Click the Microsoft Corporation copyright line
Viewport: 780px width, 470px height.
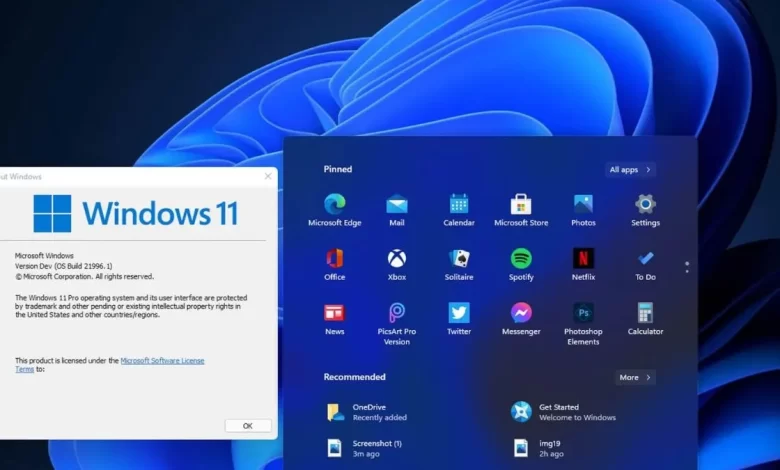[x=85, y=277]
